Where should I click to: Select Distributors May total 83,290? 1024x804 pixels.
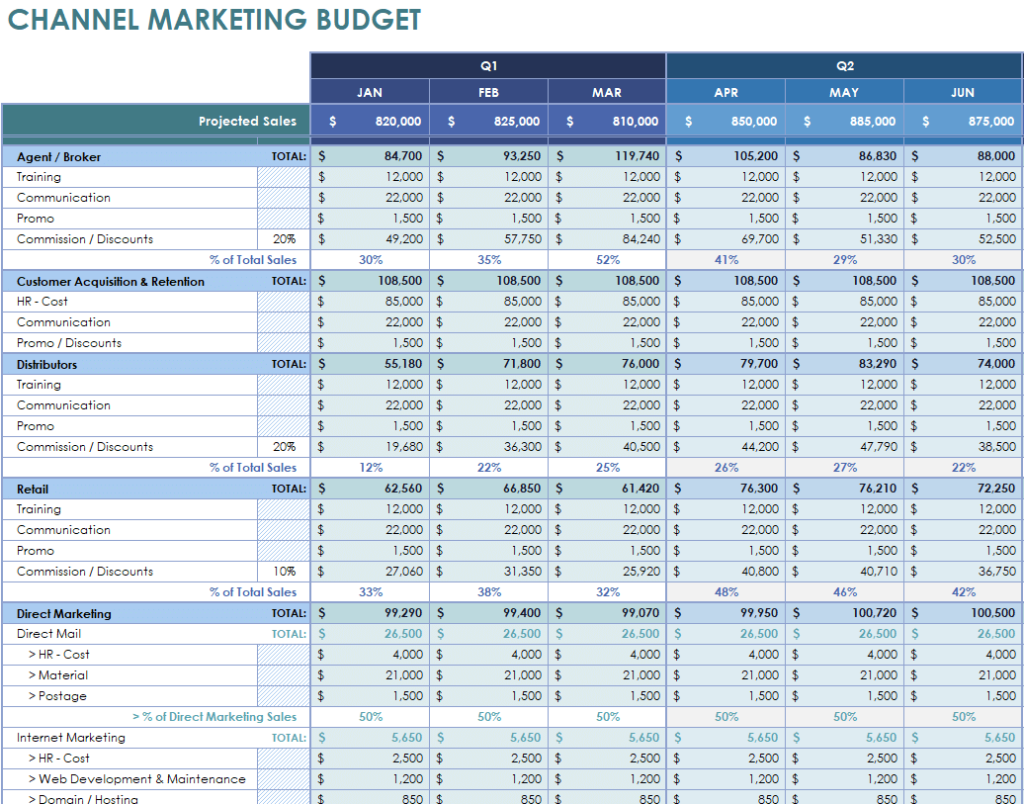pos(844,364)
